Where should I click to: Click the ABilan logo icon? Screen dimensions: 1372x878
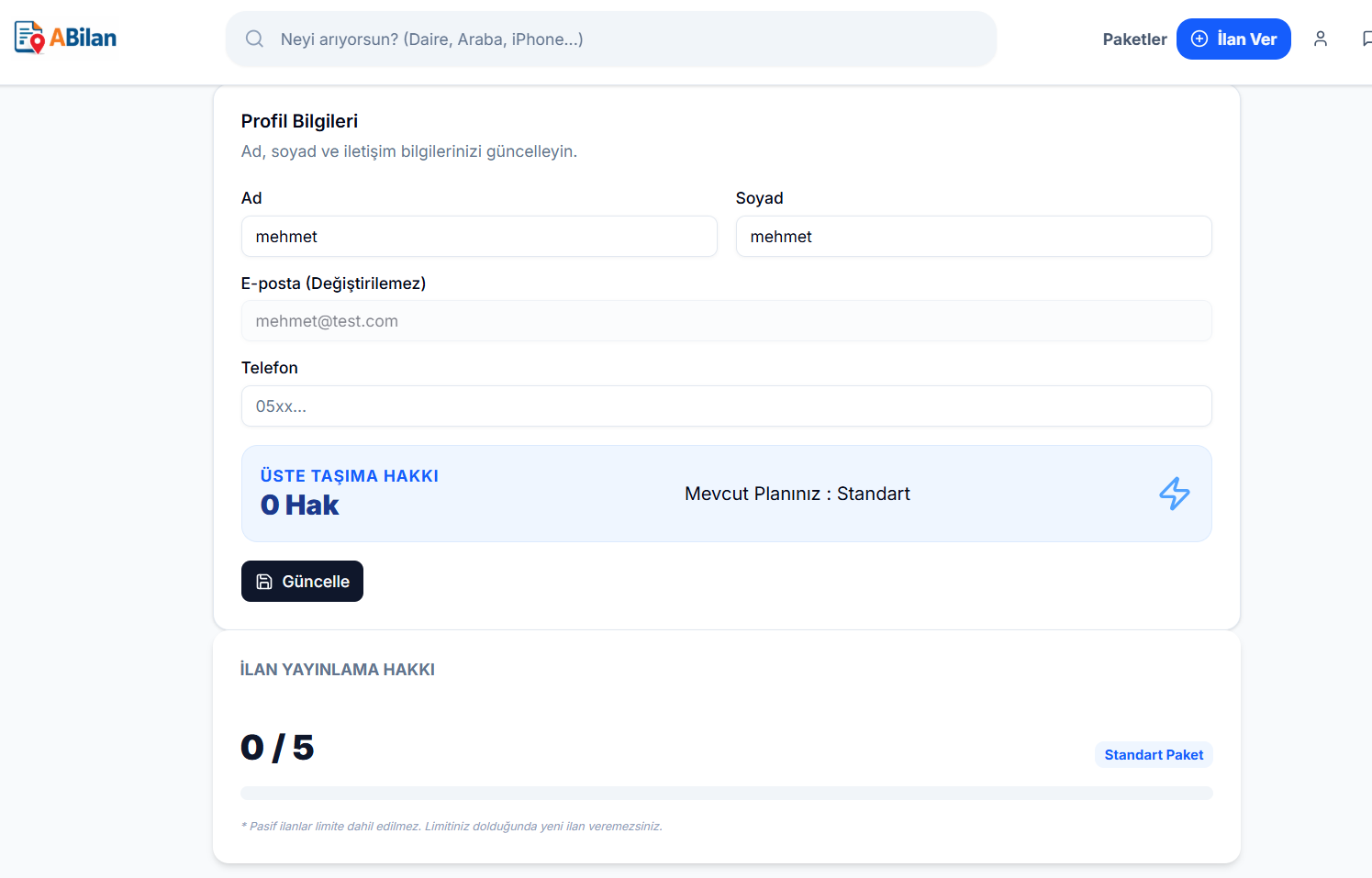[29, 38]
